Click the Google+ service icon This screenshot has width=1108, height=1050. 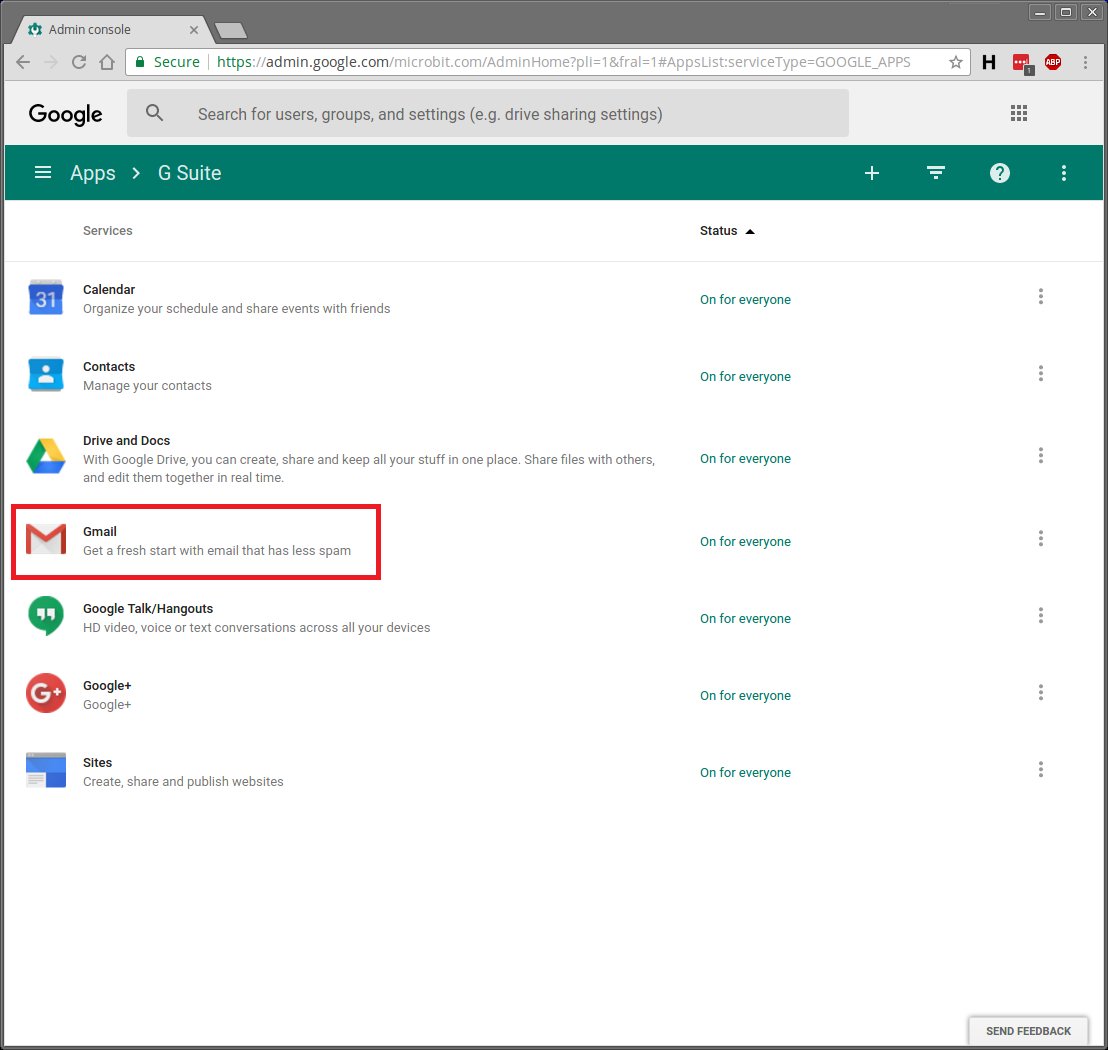(46, 693)
